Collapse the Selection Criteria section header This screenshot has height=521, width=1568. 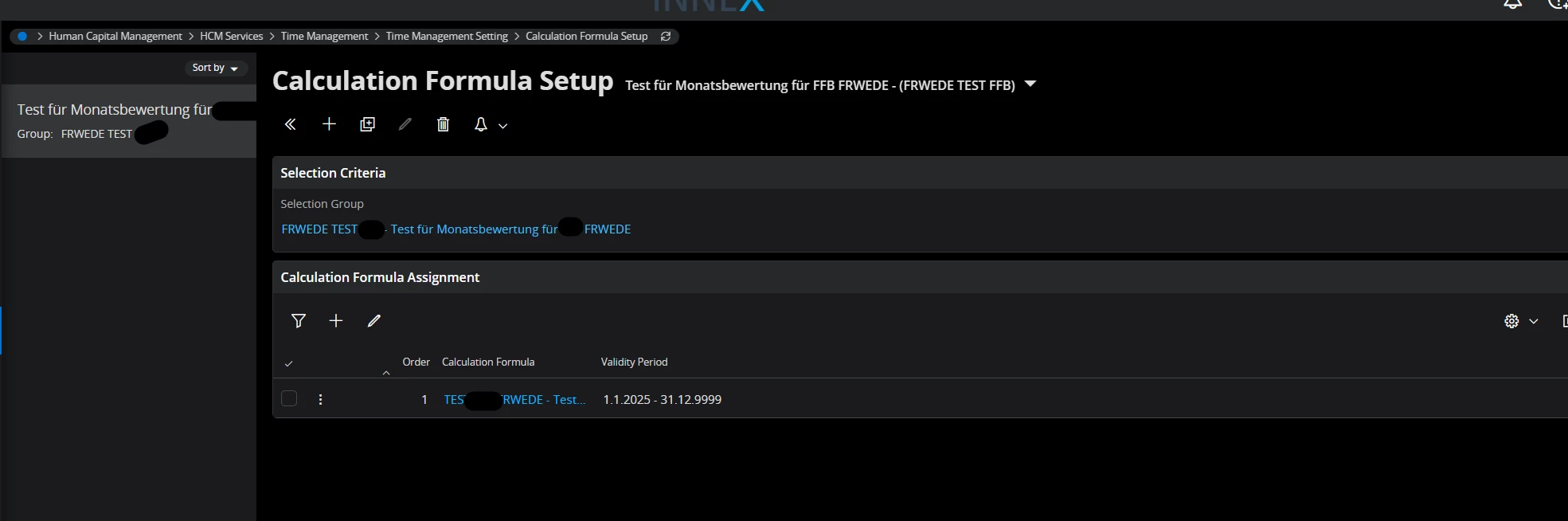point(920,173)
